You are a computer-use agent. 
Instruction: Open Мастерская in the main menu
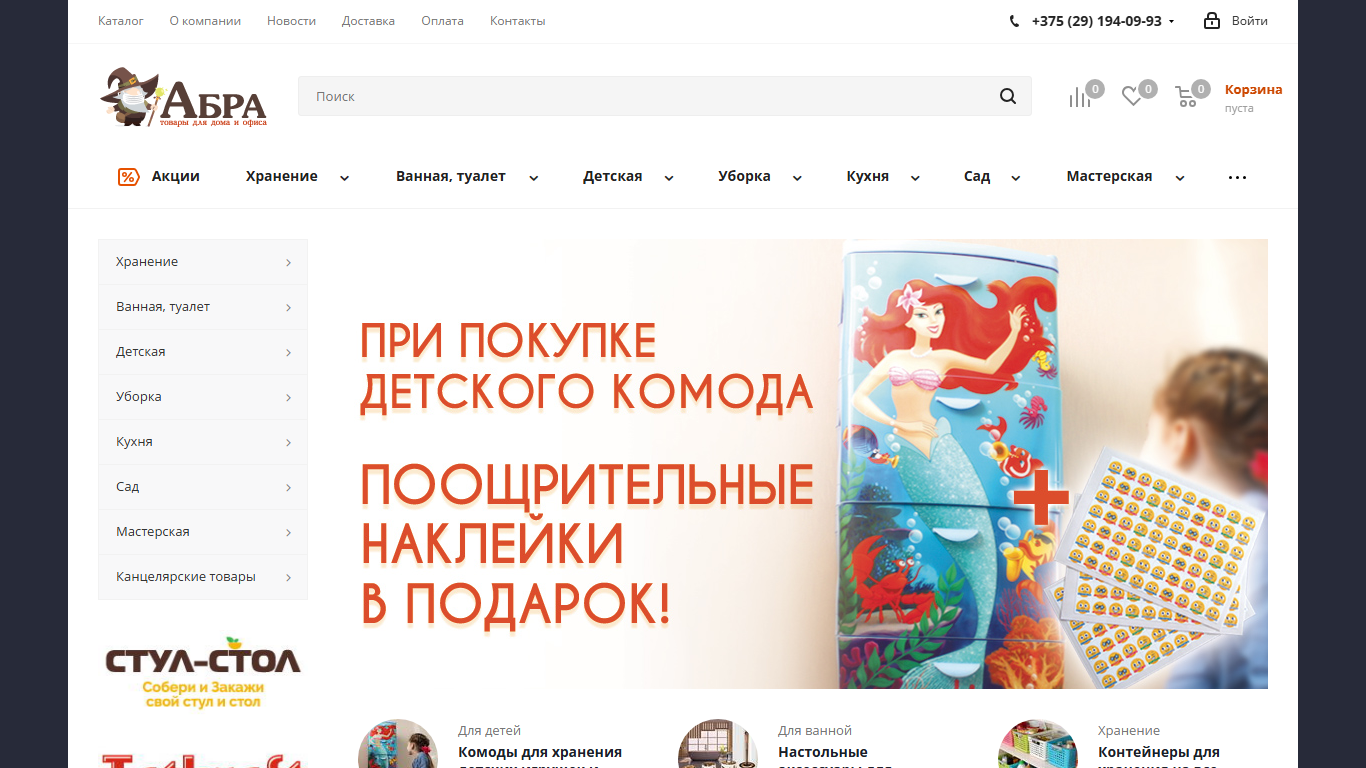(x=1109, y=176)
